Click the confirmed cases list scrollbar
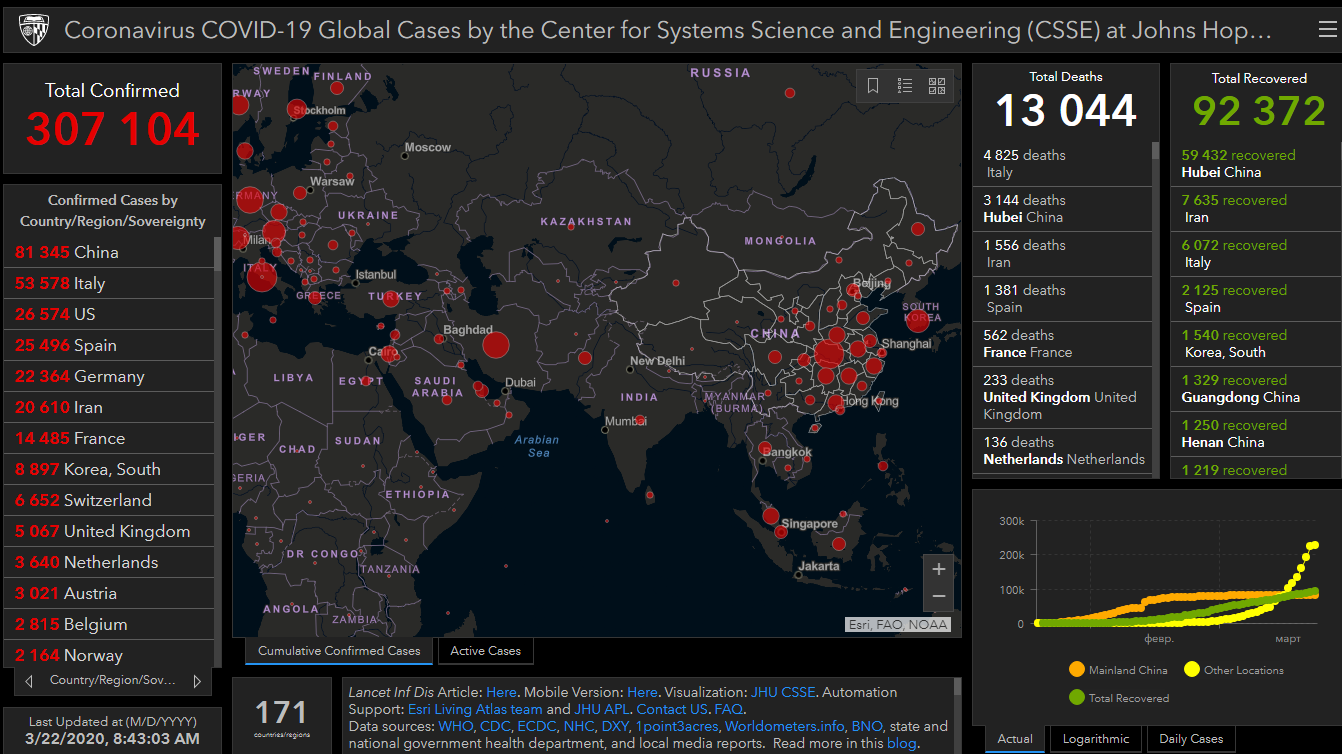 click(217, 400)
